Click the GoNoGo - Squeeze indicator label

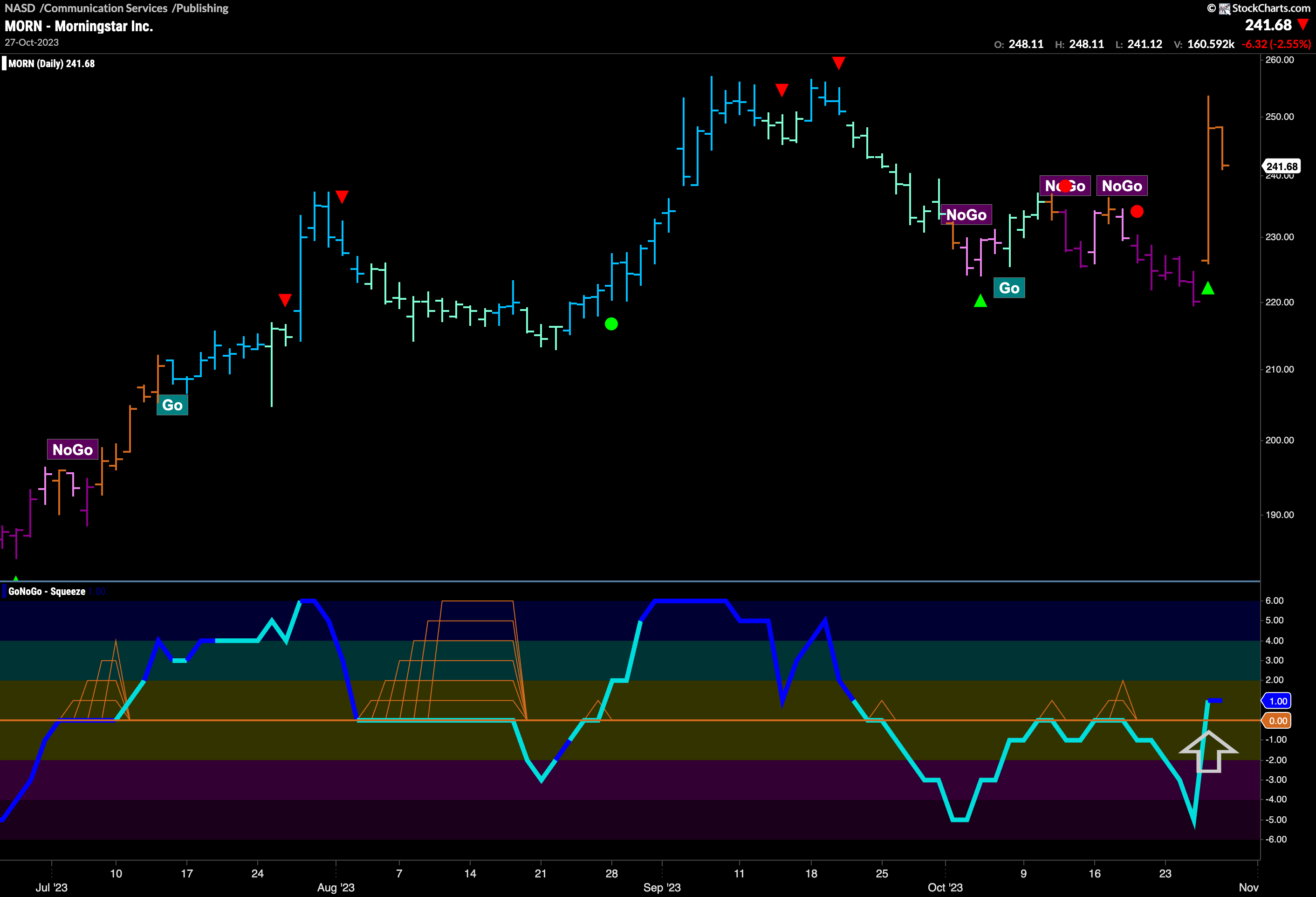[x=47, y=592]
